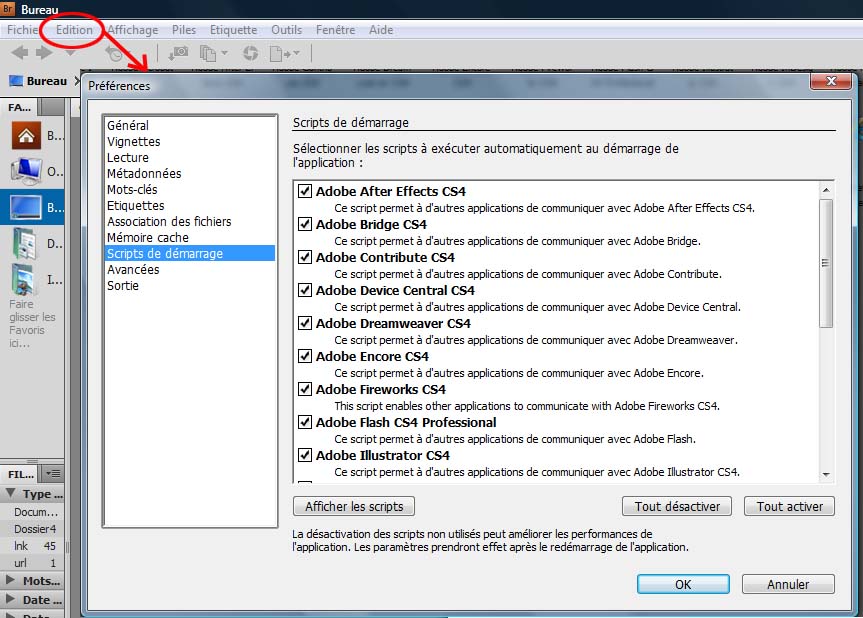863x618 pixels.
Task: Select Etiquettes preferences category
Action: (135, 205)
